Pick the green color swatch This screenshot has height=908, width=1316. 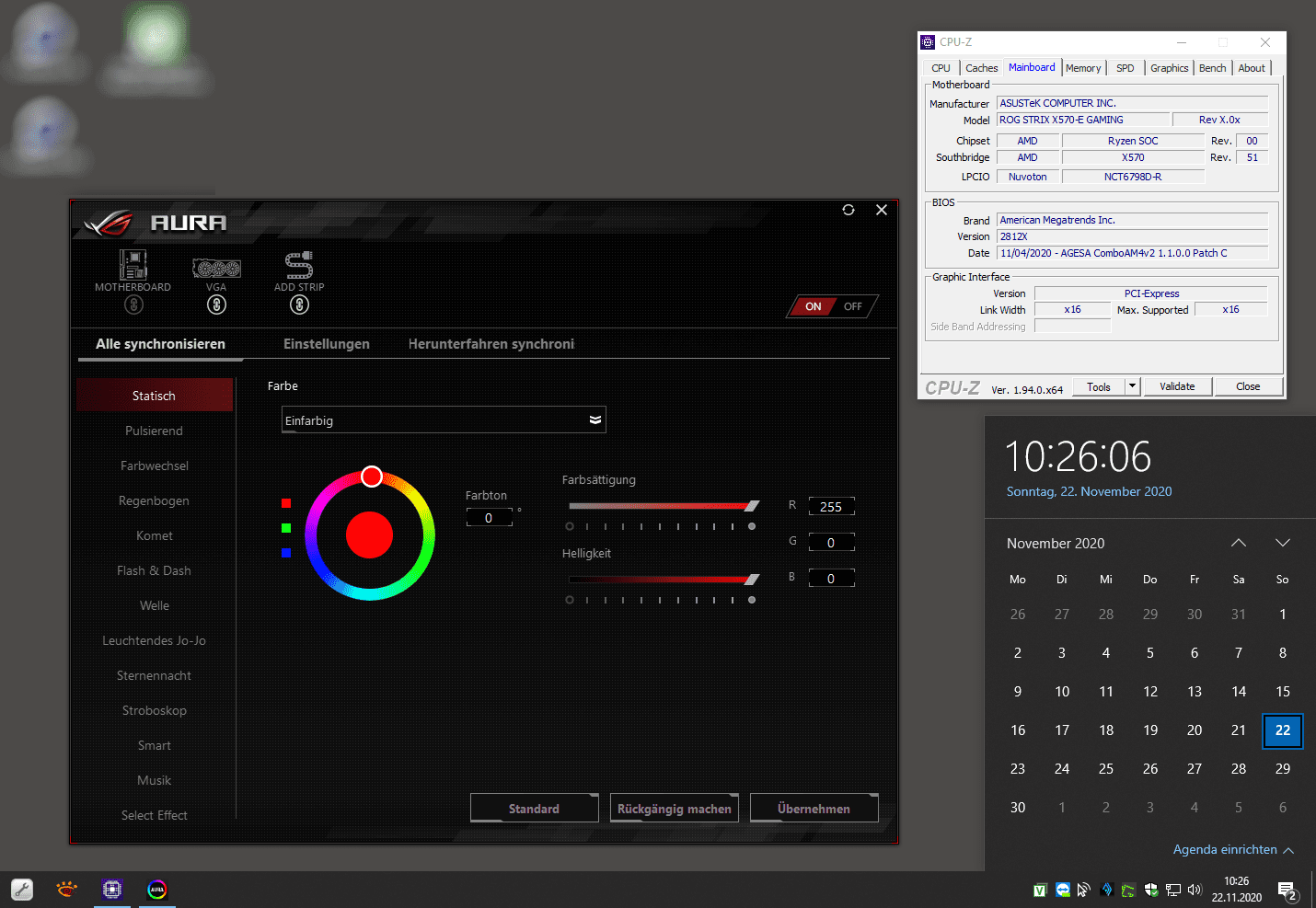click(286, 528)
